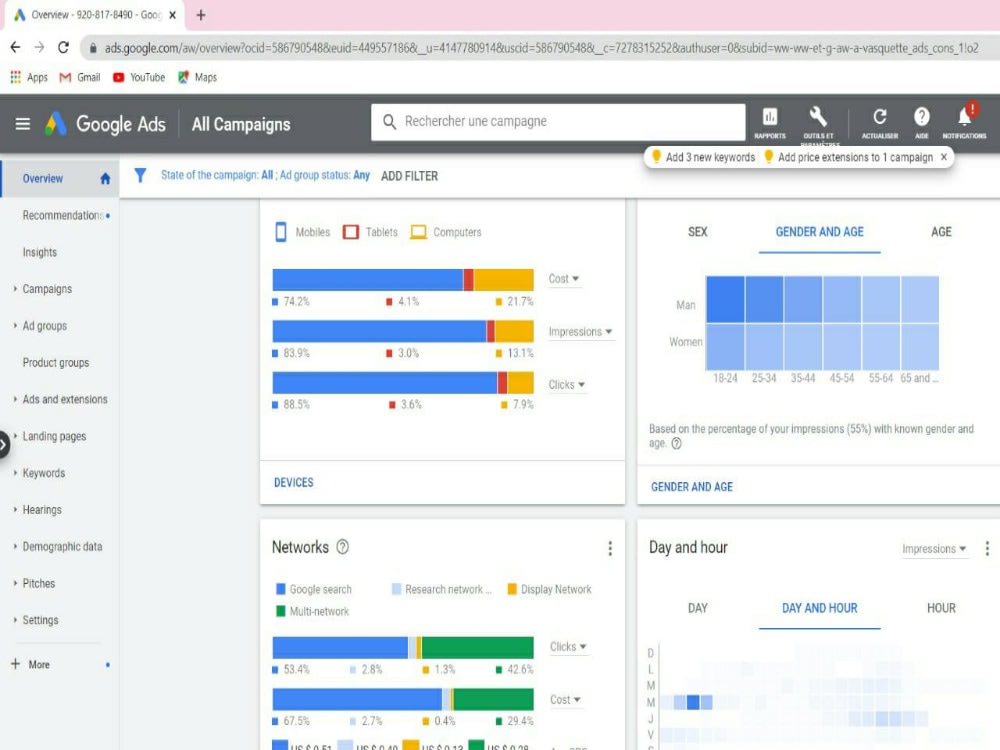Image resolution: width=1000 pixels, height=750 pixels.
Task: Select the DAY AND HOUR tab
Action: [820, 608]
